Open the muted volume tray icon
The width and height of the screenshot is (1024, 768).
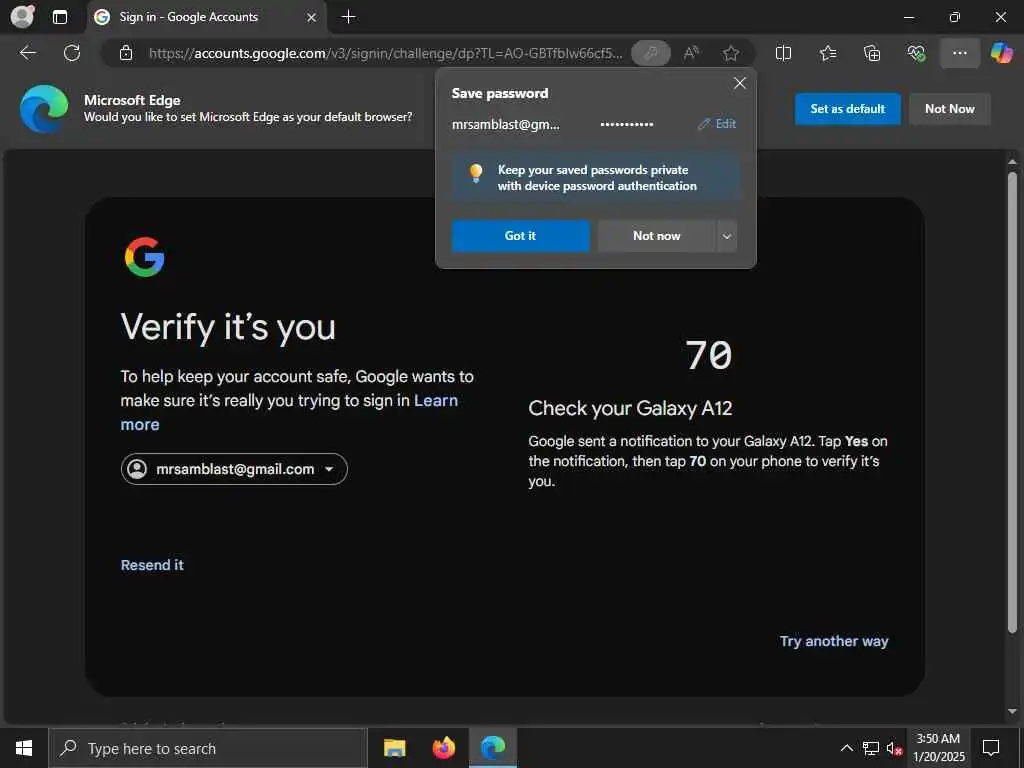click(894, 748)
